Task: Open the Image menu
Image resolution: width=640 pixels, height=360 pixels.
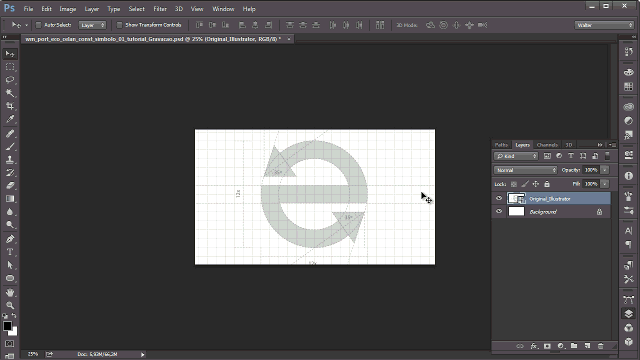Action: coord(68,9)
